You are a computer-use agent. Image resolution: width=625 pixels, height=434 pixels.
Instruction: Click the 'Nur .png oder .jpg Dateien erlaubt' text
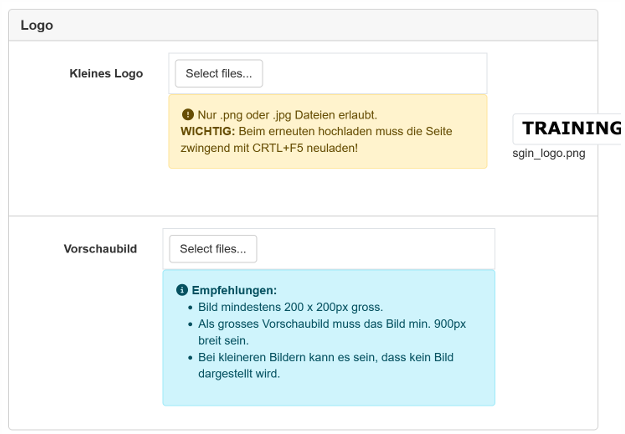click(x=287, y=115)
